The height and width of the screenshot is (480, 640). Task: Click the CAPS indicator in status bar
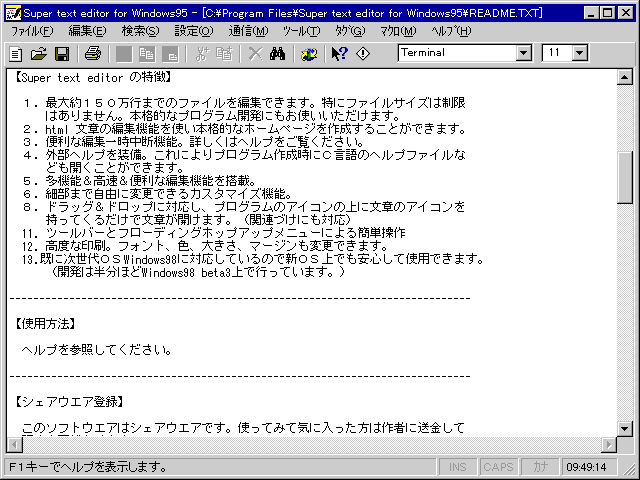(x=498, y=467)
